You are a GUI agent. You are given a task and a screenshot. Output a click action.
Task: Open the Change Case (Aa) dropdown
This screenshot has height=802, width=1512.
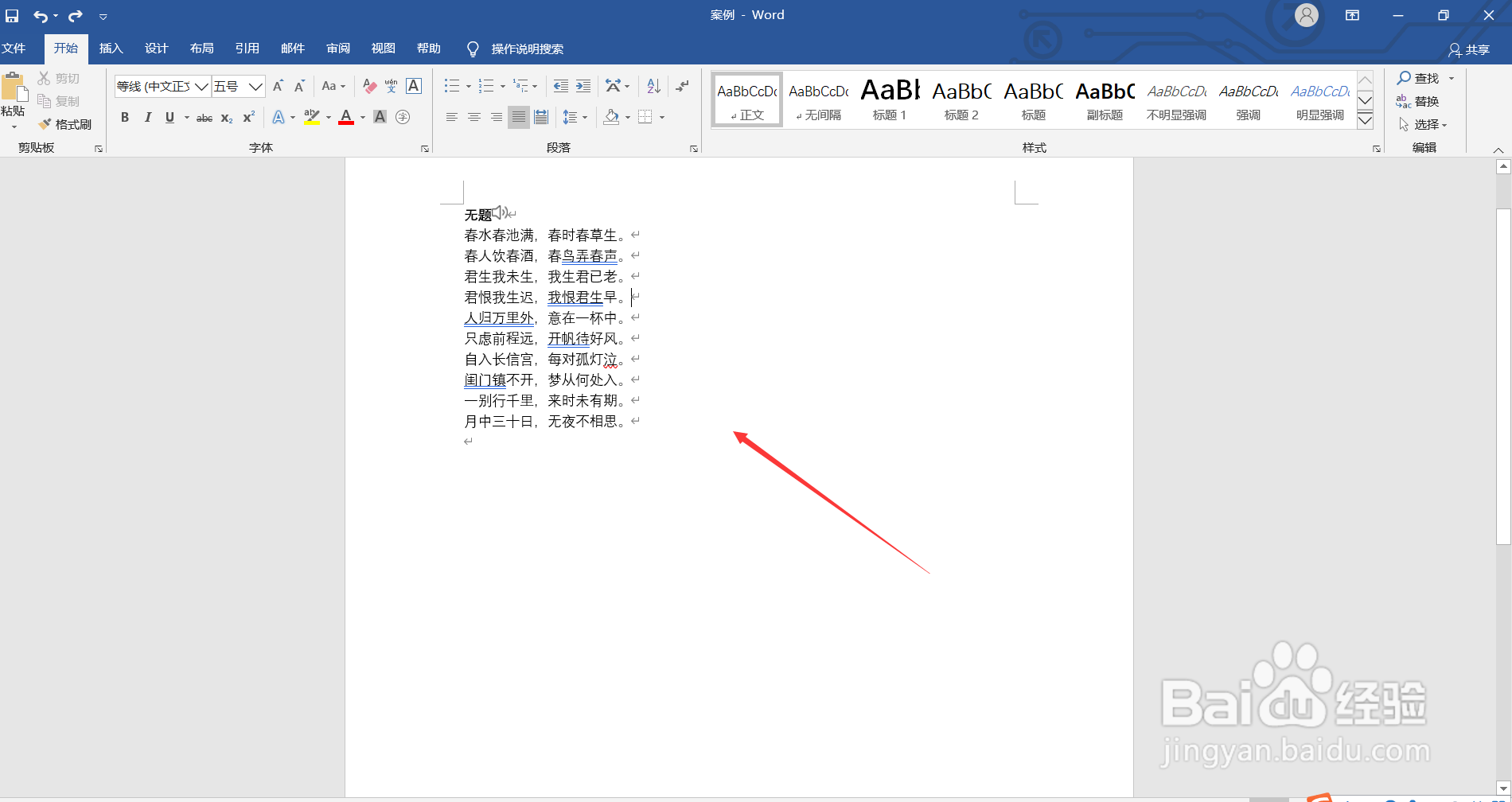(333, 86)
